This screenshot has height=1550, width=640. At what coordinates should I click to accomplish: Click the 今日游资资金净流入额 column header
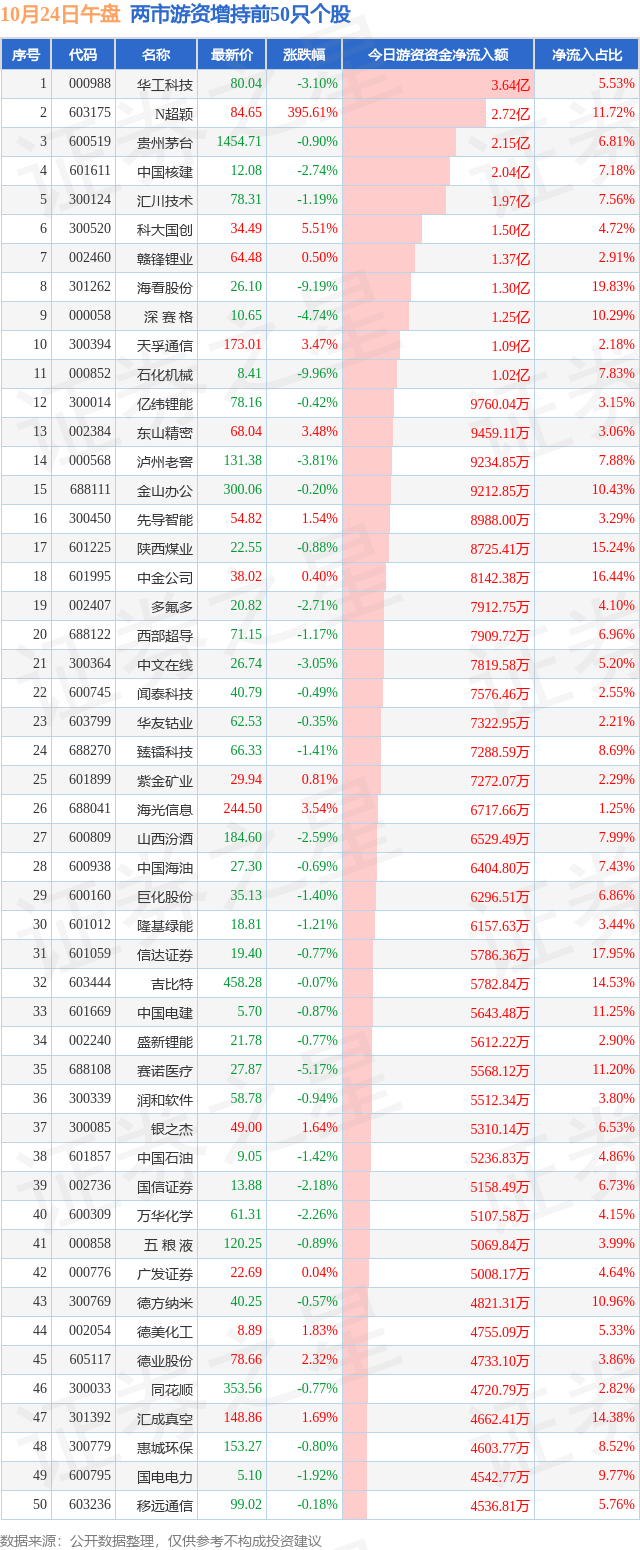tap(438, 55)
